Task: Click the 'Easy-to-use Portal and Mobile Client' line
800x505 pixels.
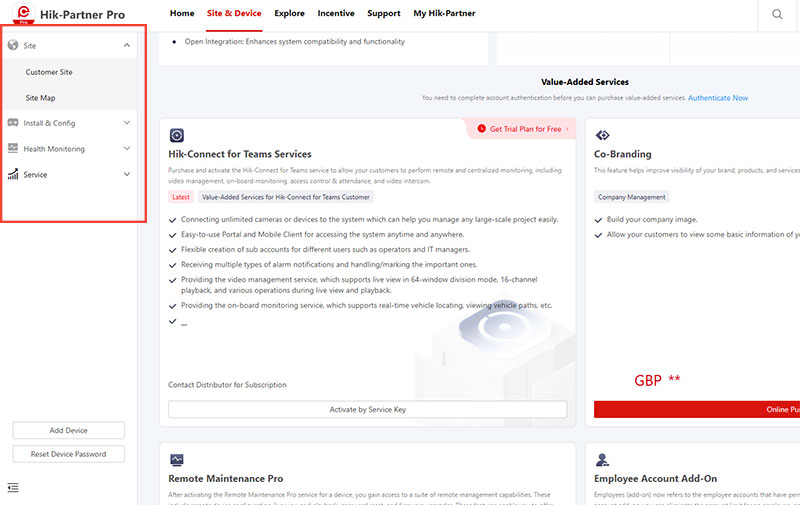Action: coord(322,235)
